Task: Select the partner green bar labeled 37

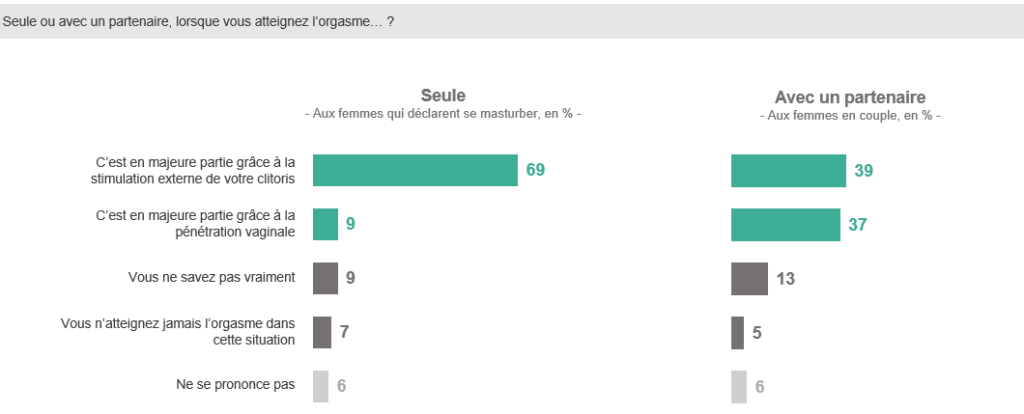Action: coord(786,225)
